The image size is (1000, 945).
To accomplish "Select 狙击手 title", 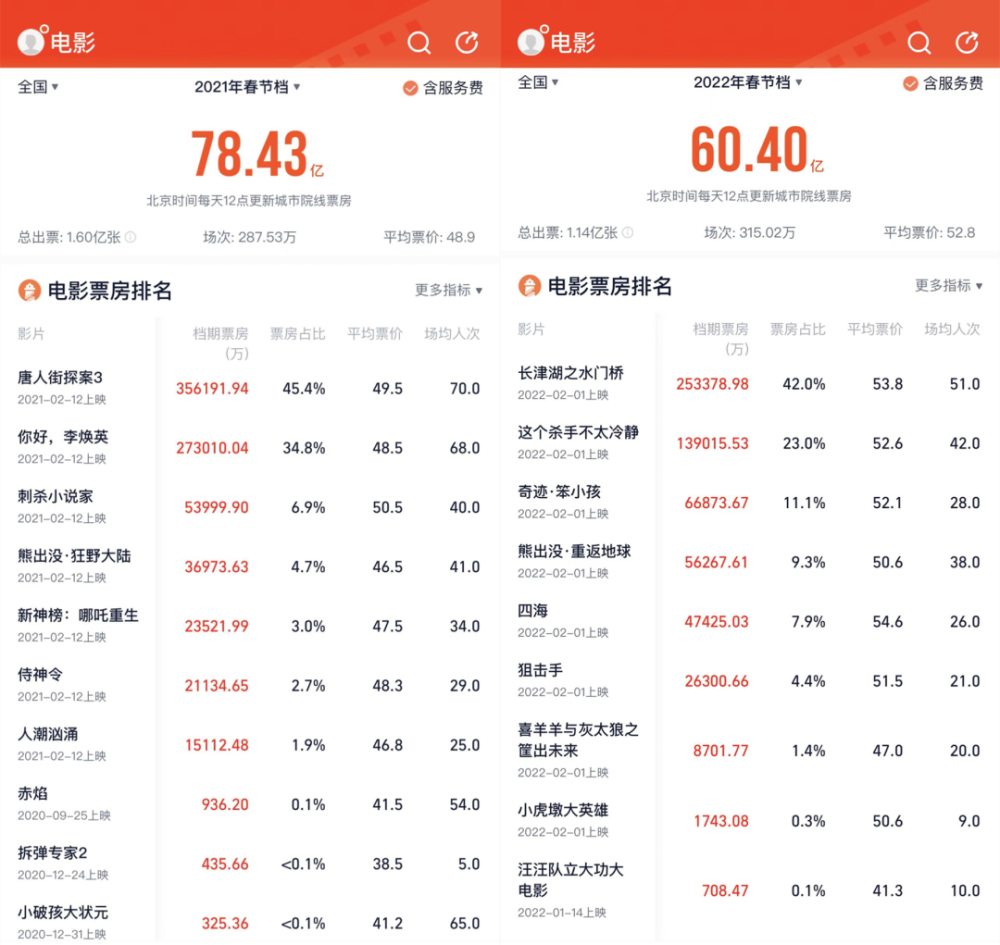I will [x=540, y=670].
